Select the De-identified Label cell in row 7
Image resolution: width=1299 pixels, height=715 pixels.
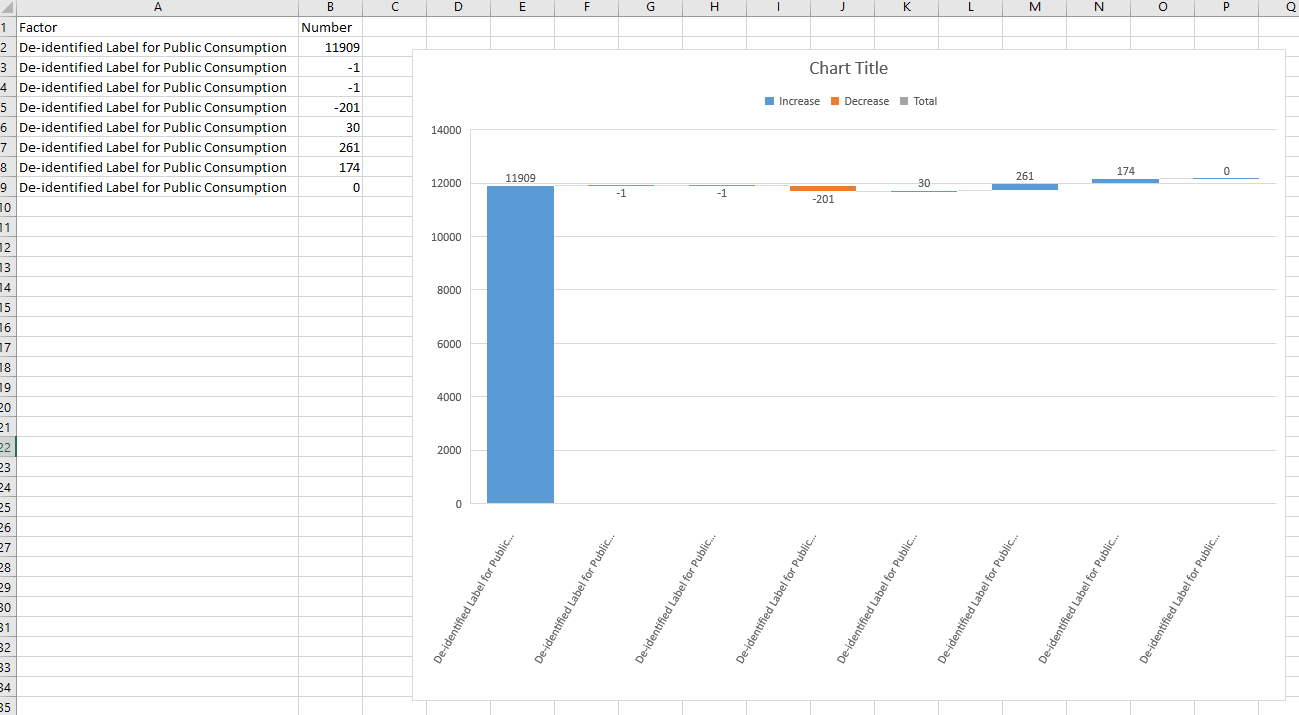[x=157, y=147]
